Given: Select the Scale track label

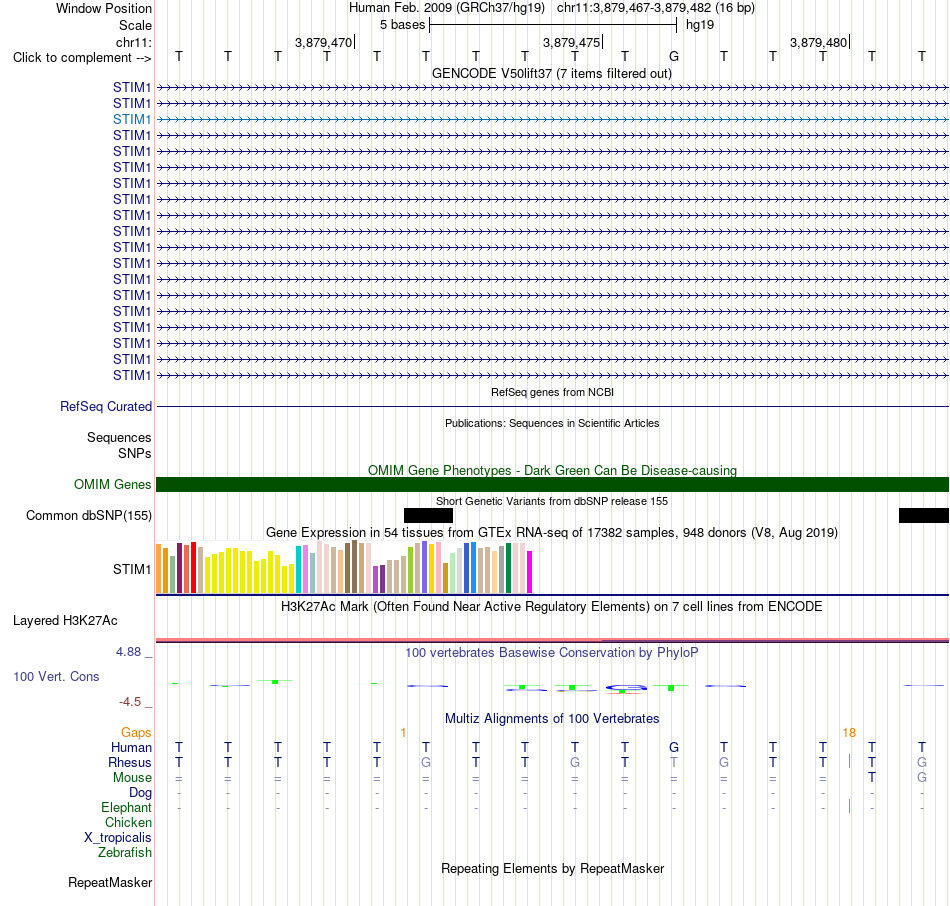Looking at the screenshot, I should [x=135, y=25].
